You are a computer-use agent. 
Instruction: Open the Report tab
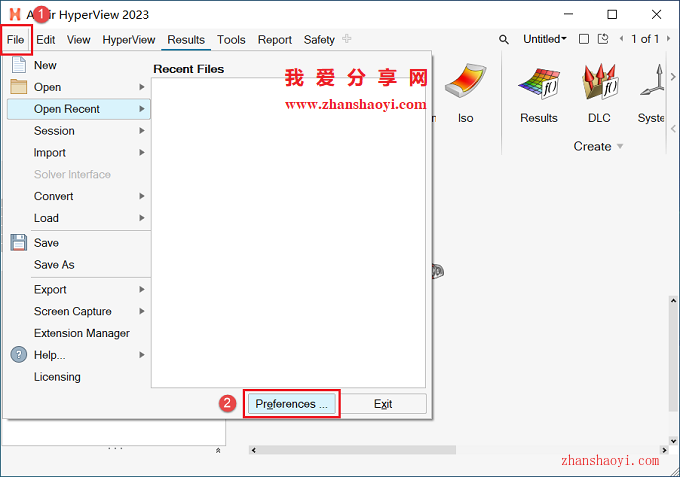[275, 40]
